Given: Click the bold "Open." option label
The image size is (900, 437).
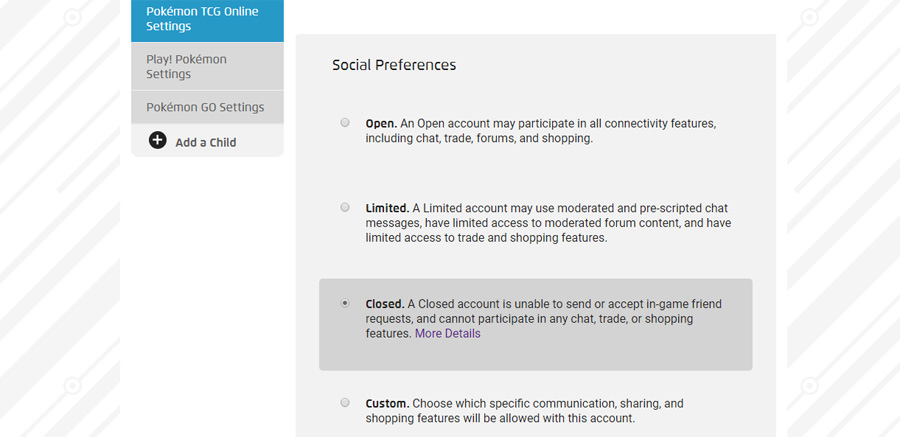Looking at the screenshot, I should 381,124.
